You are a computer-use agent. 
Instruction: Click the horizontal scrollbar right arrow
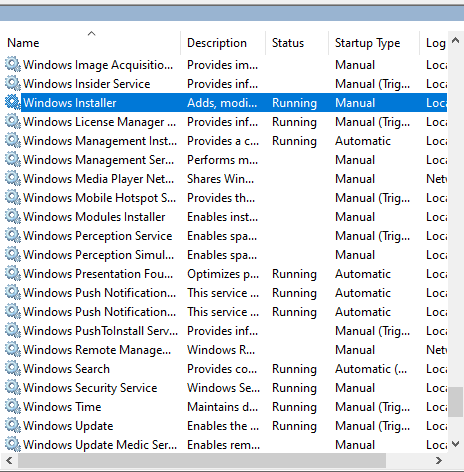pyautogui.click(x=439, y=461)
